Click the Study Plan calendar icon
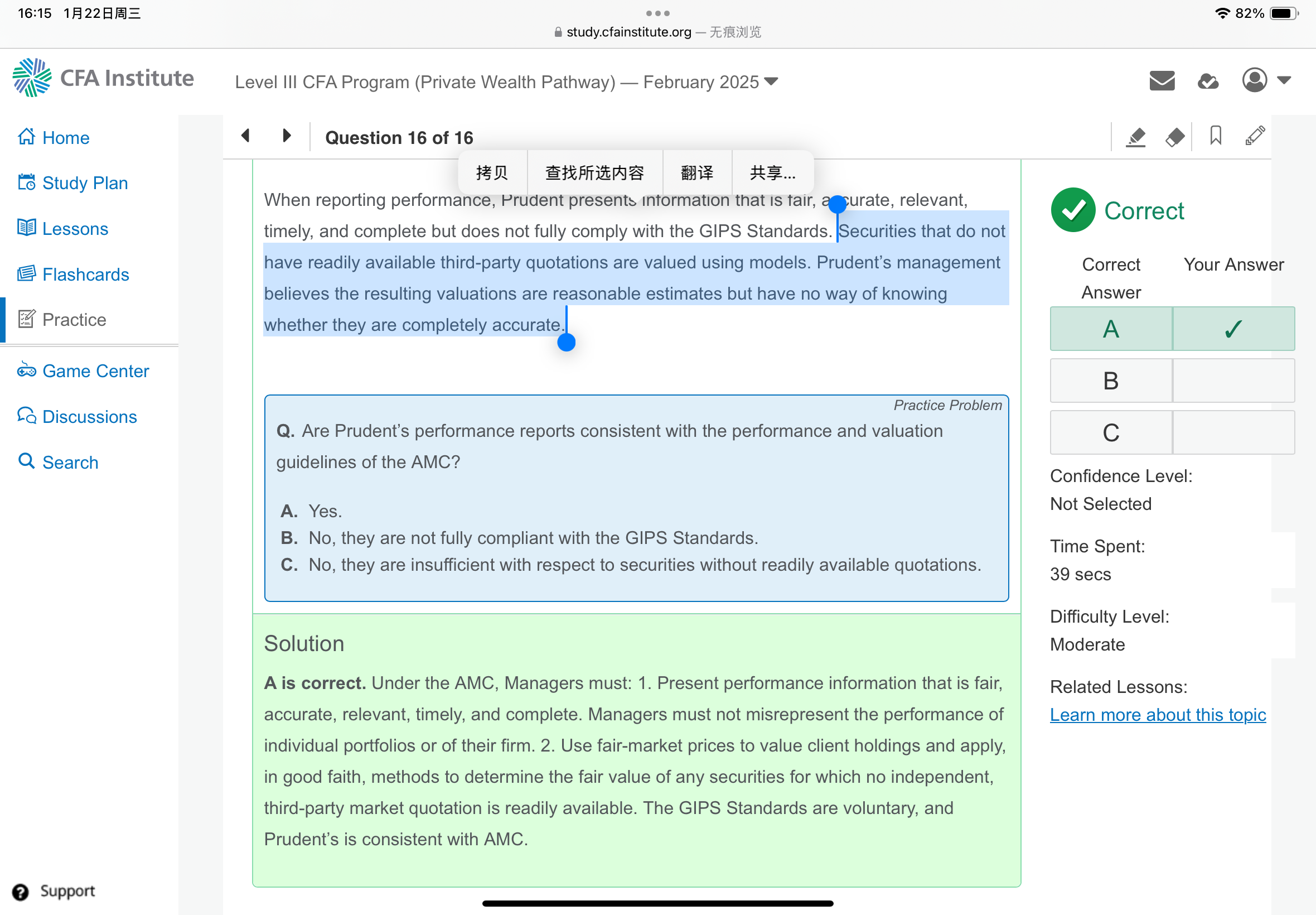 [x=26, y=182]
